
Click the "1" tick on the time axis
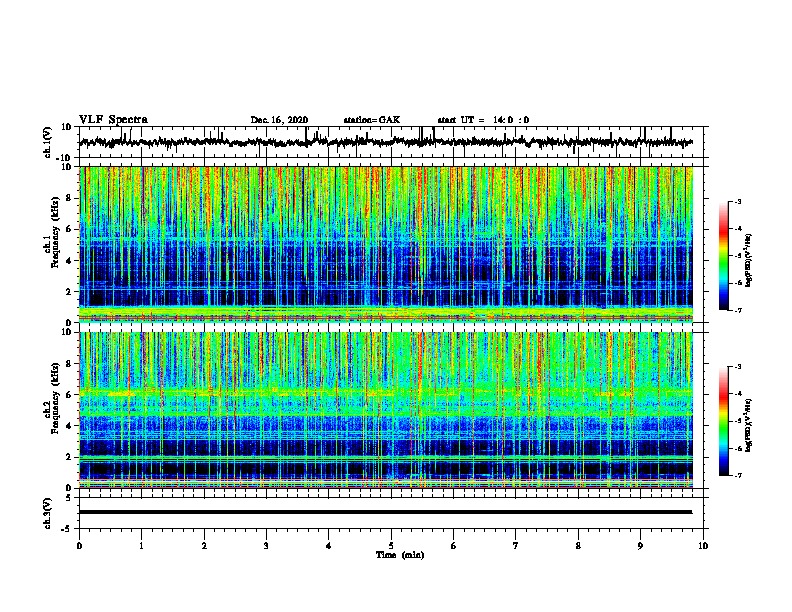coord(141,546)
